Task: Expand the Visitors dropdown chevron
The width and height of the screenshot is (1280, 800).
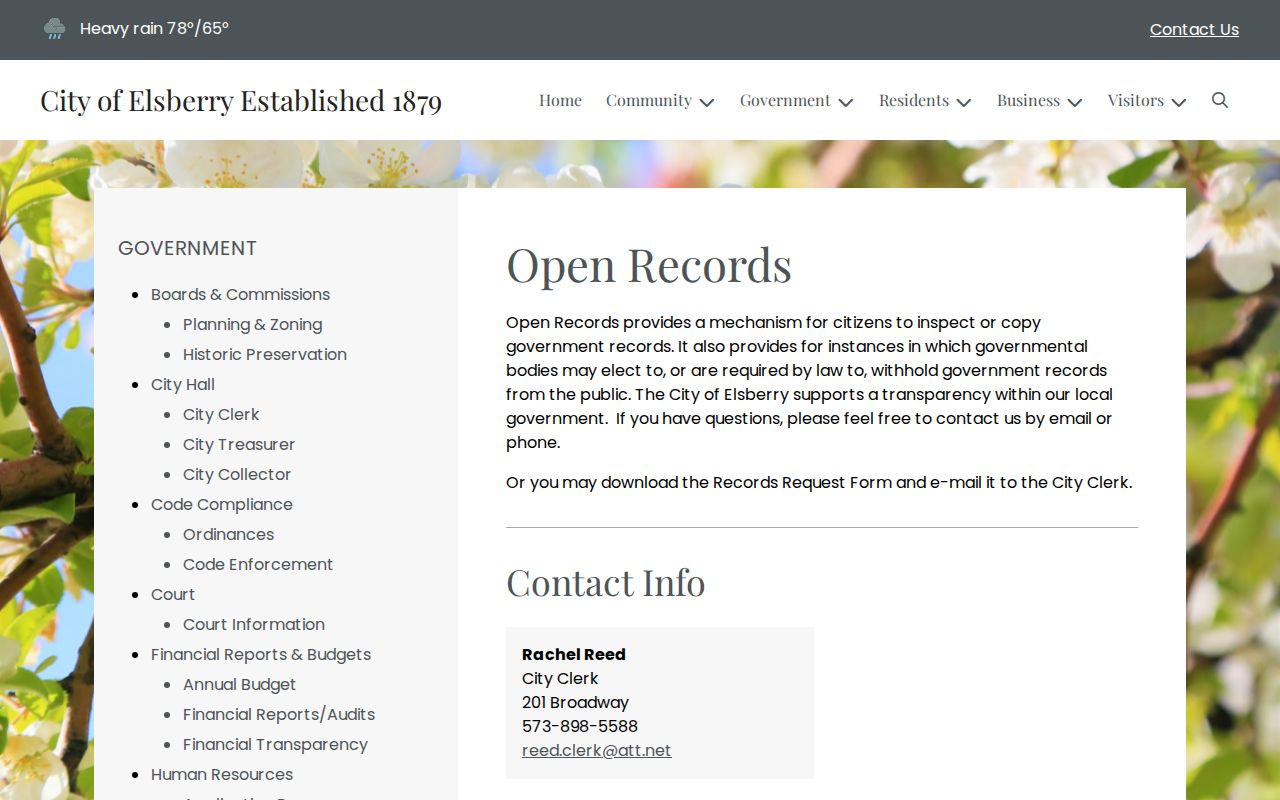Action: [1179, 102]
